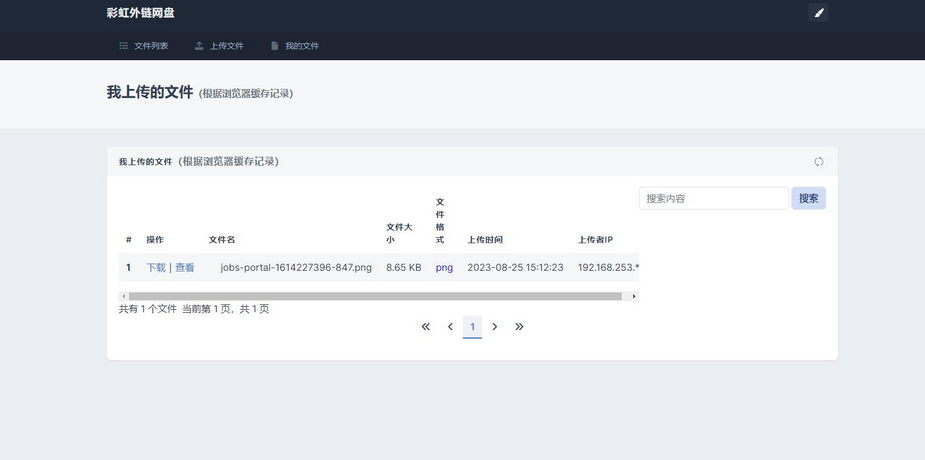Click the 搜索 button

(x=808, y=198)
